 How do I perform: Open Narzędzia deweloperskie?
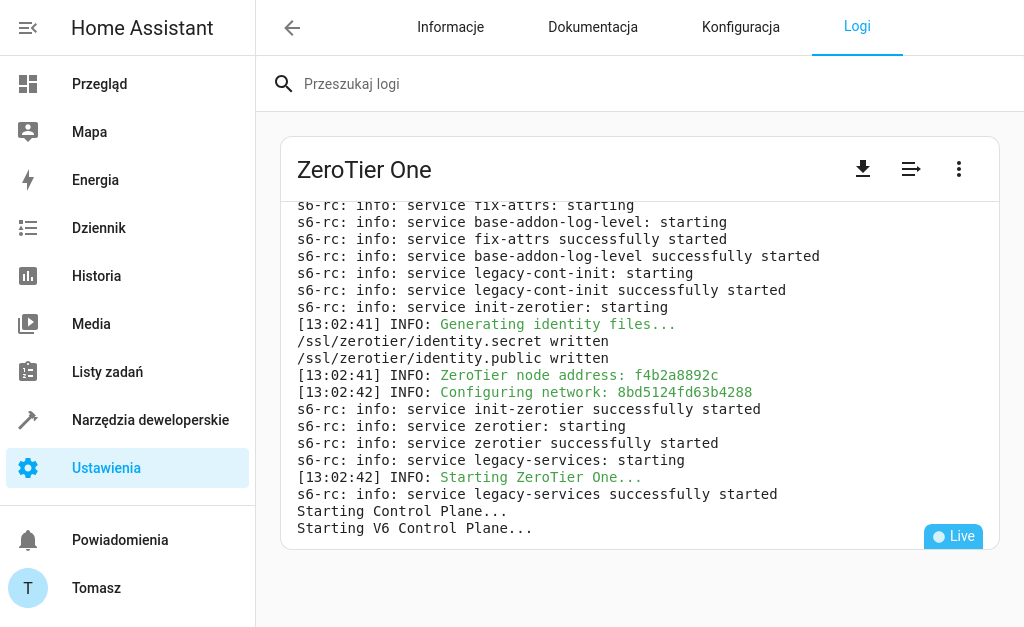tap(150, 420)
